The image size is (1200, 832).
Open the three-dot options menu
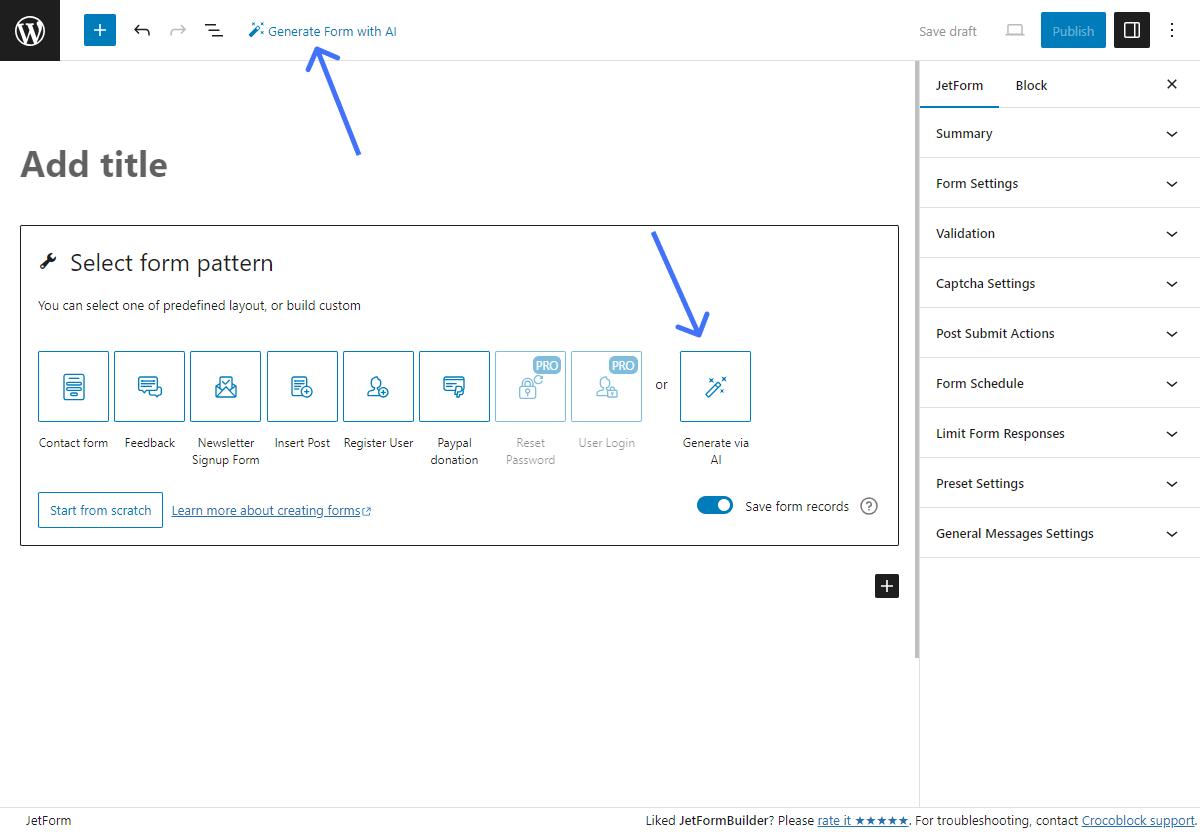(1173, 31)
